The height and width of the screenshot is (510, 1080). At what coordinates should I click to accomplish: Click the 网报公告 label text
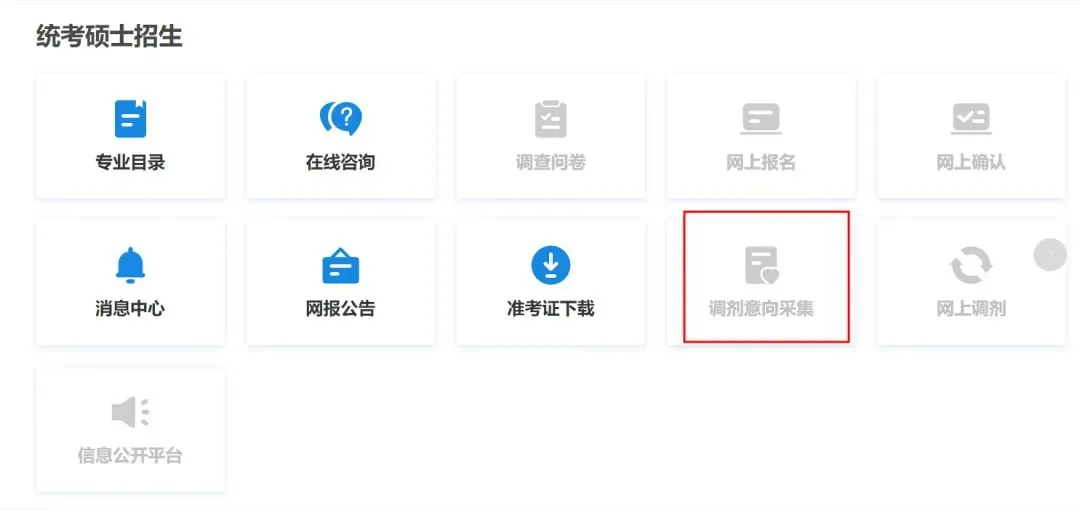(x=340, y=308)
